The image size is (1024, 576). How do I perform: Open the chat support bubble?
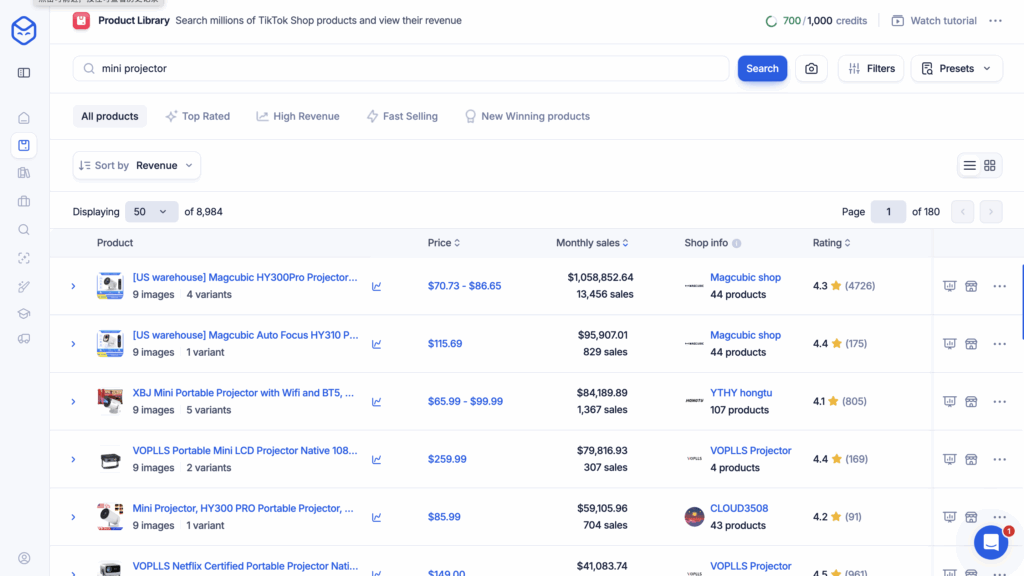click(991, 541)
